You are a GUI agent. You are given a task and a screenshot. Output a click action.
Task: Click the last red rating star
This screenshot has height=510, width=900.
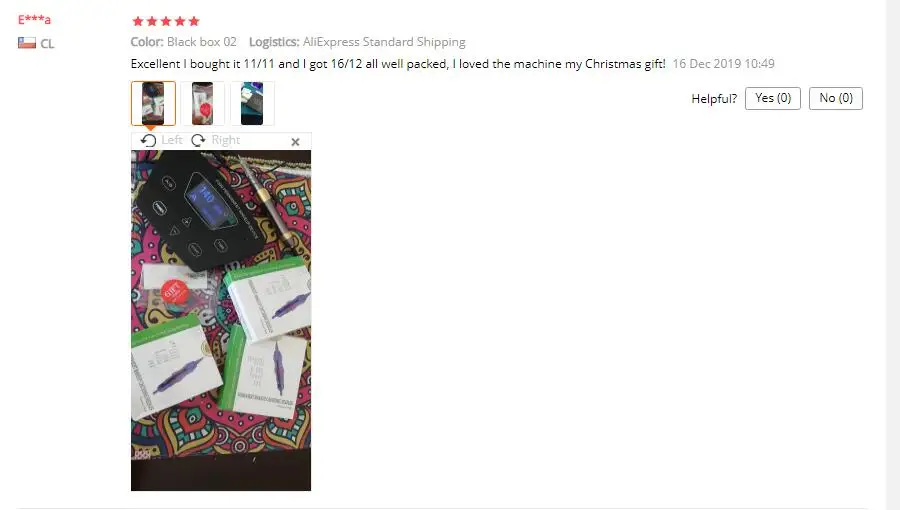click(x=194, y=21)
